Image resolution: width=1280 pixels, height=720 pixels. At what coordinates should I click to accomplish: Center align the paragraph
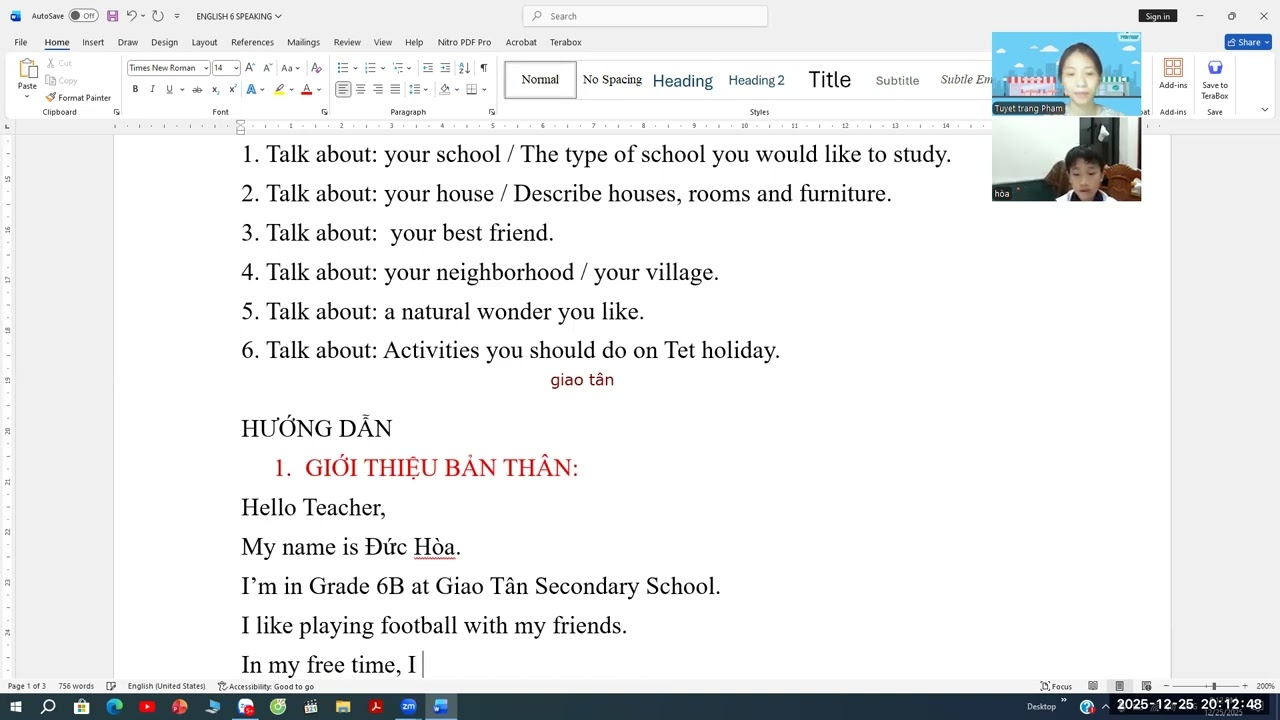click(x=360, y=90)
